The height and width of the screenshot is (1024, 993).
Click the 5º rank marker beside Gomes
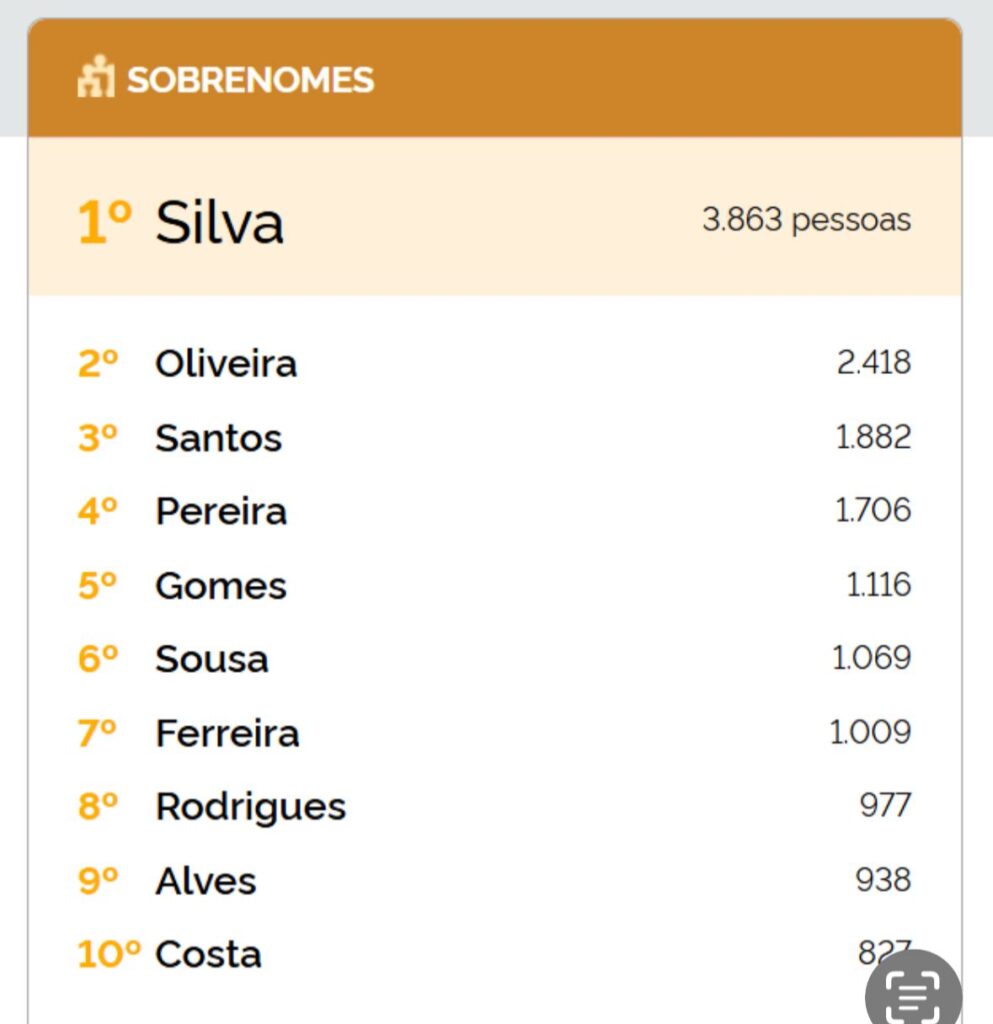(x=96, y=586)
